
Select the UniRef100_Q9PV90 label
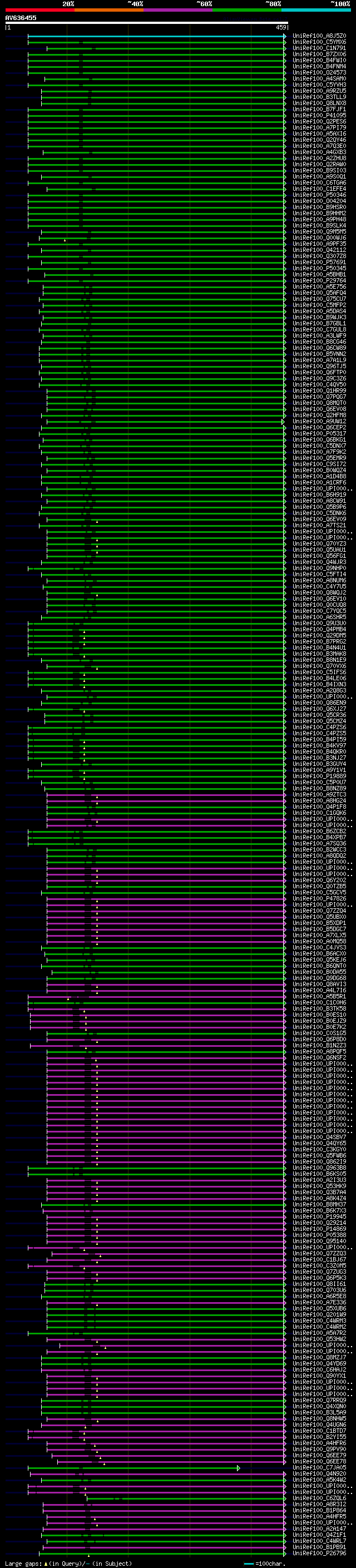point(319,1449)
